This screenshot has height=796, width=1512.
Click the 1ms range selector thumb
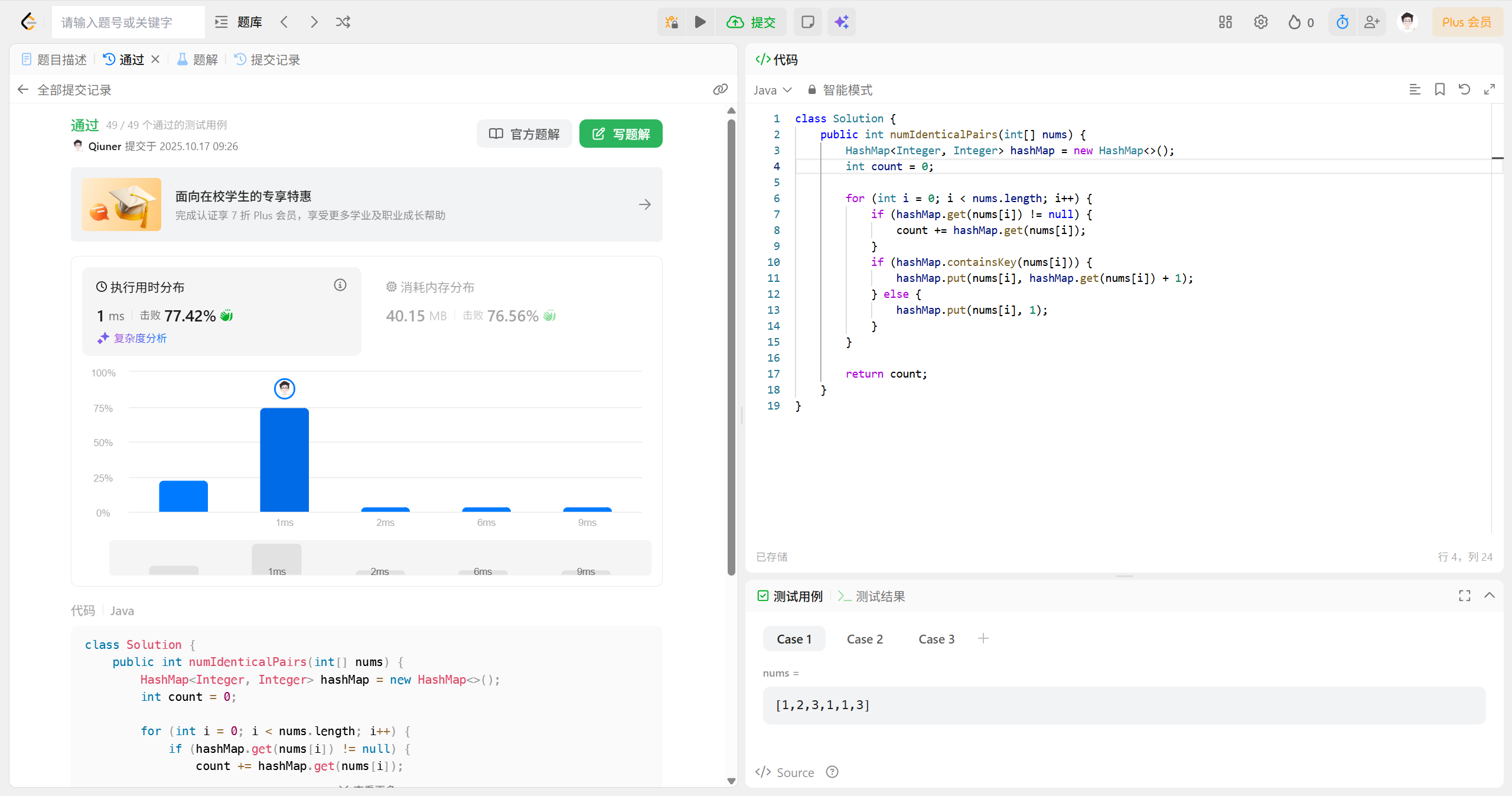(x=276, y=560)
